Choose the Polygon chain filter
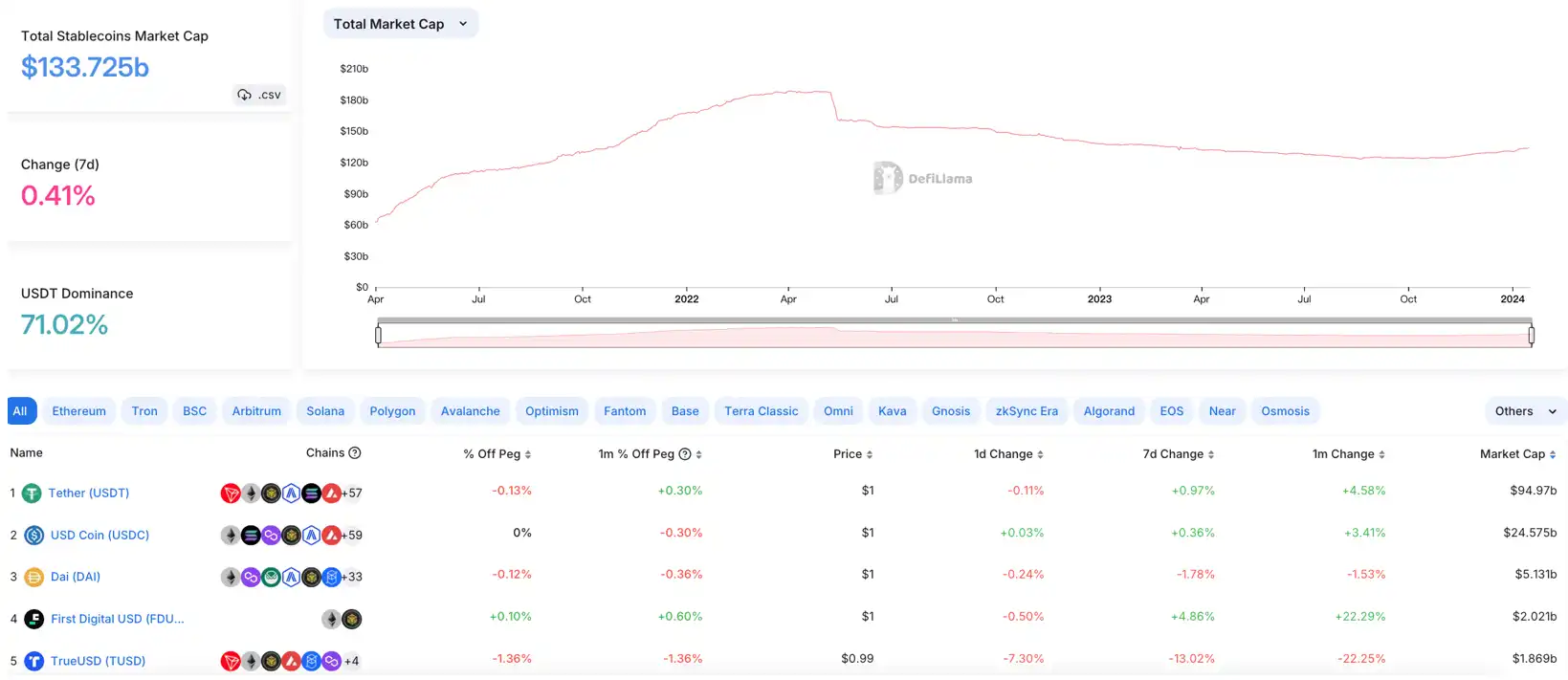The width and height of the screenshot is (1568, 680). 392,411
